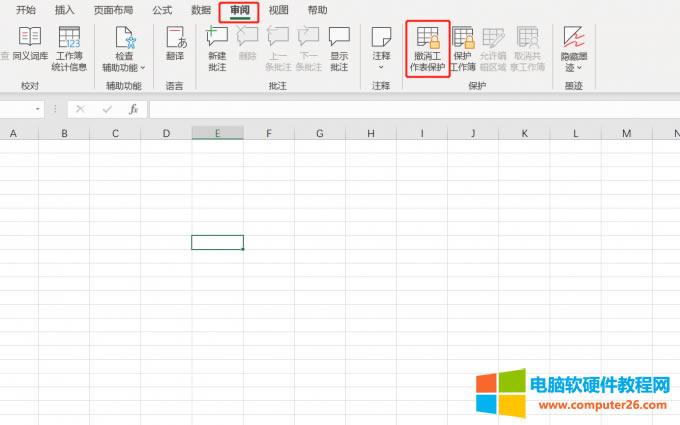Screen dimensions: 680x425
Task: Click 保护工作簿 protect workbook
Action: [x=463, y=49]
